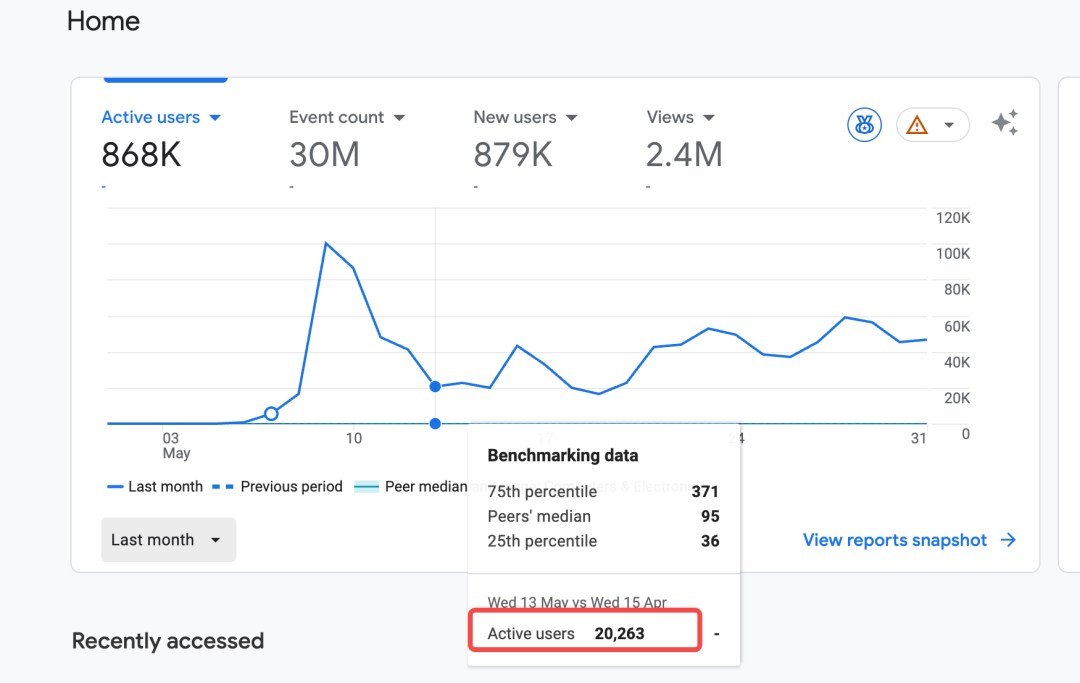
Task: Click the Recently accessed heading
Action: point(168,641)
